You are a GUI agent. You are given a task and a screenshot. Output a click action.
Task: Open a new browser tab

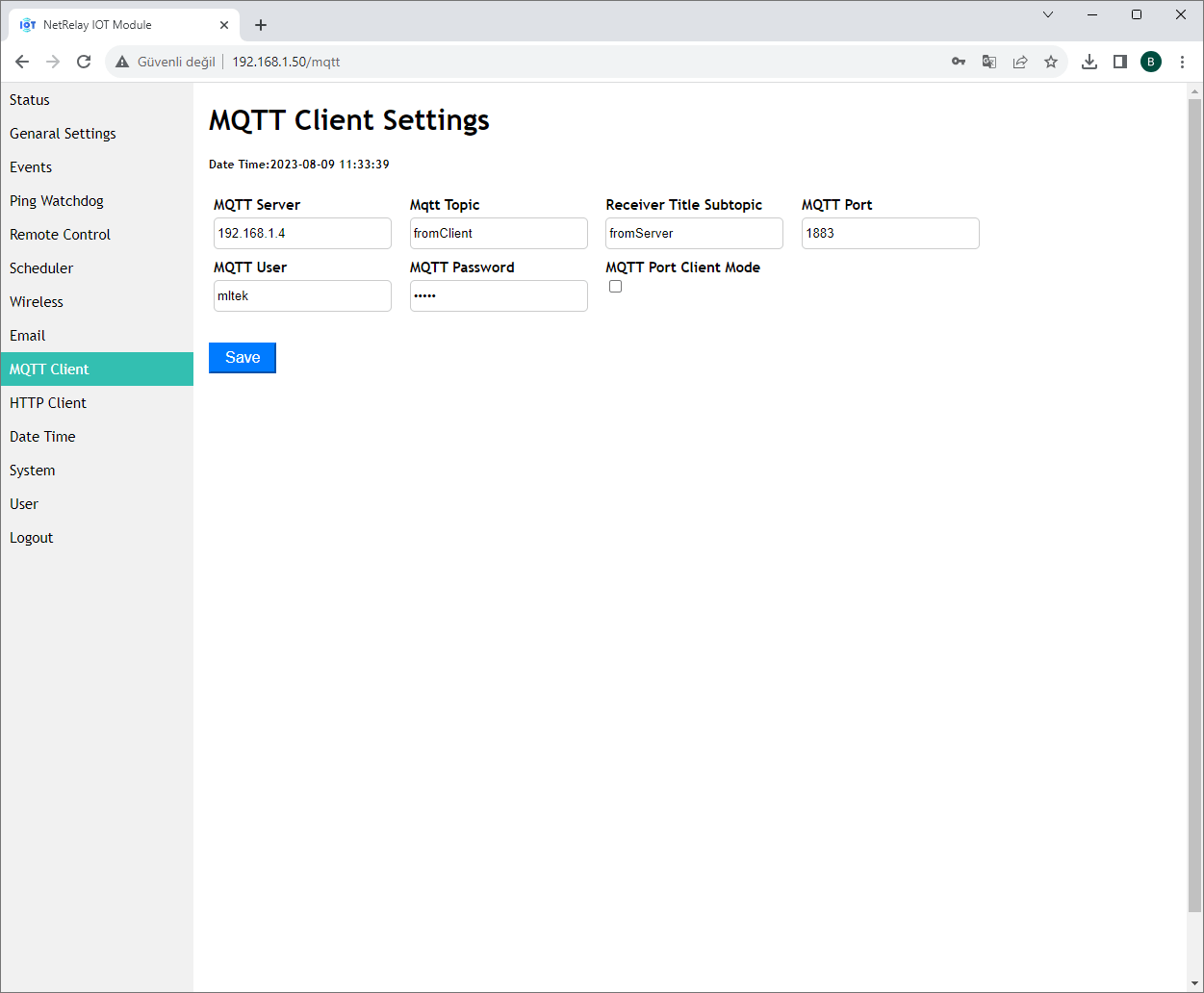(x=260, y=25)
